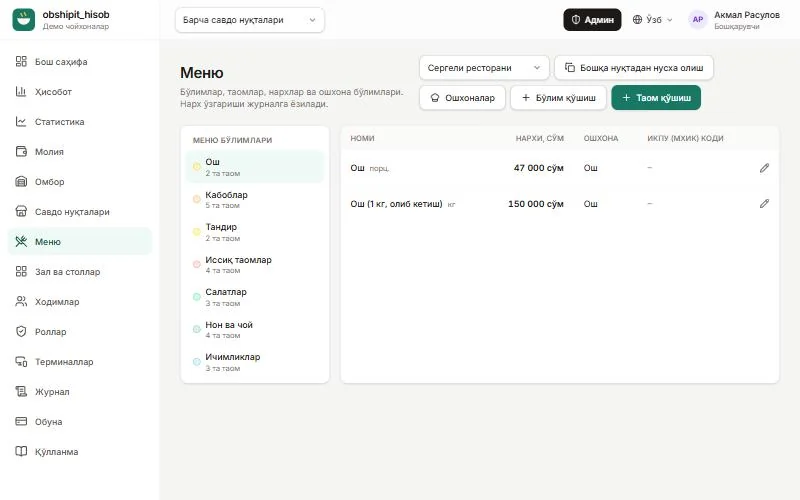Expand the Ўзб language chevron

(670, 20)
